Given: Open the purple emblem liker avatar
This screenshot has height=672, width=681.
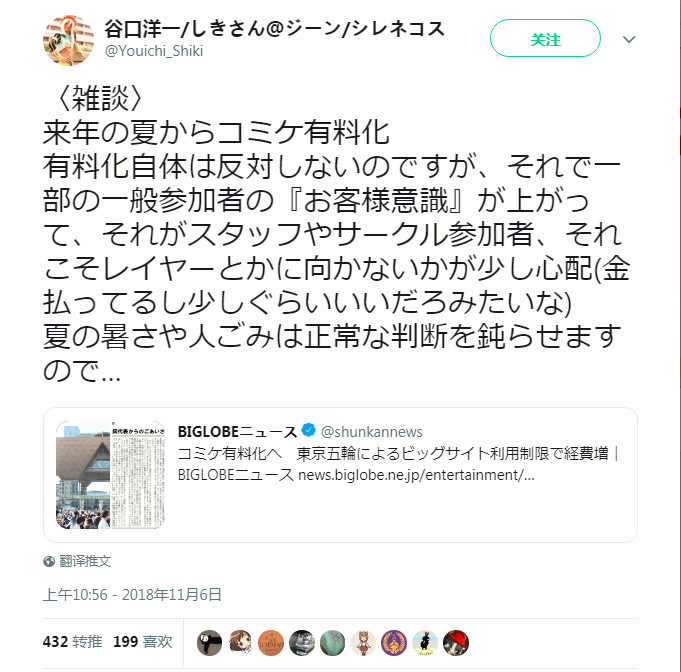Looking at the screenshot, I should tap(394, 643).
